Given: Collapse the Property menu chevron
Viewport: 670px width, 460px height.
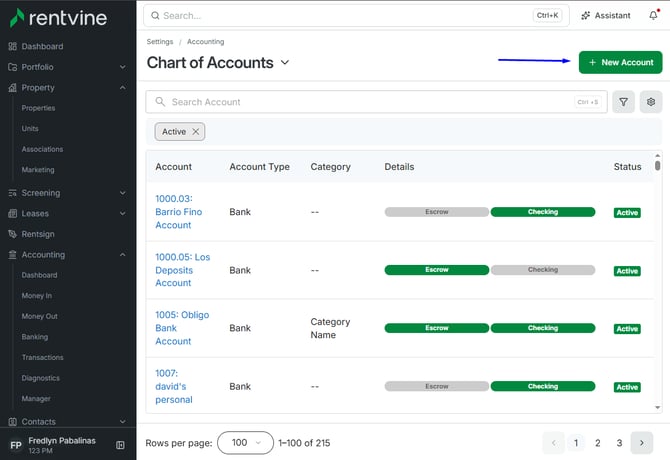Looking at the screenshot, I should tap(123, 88).
